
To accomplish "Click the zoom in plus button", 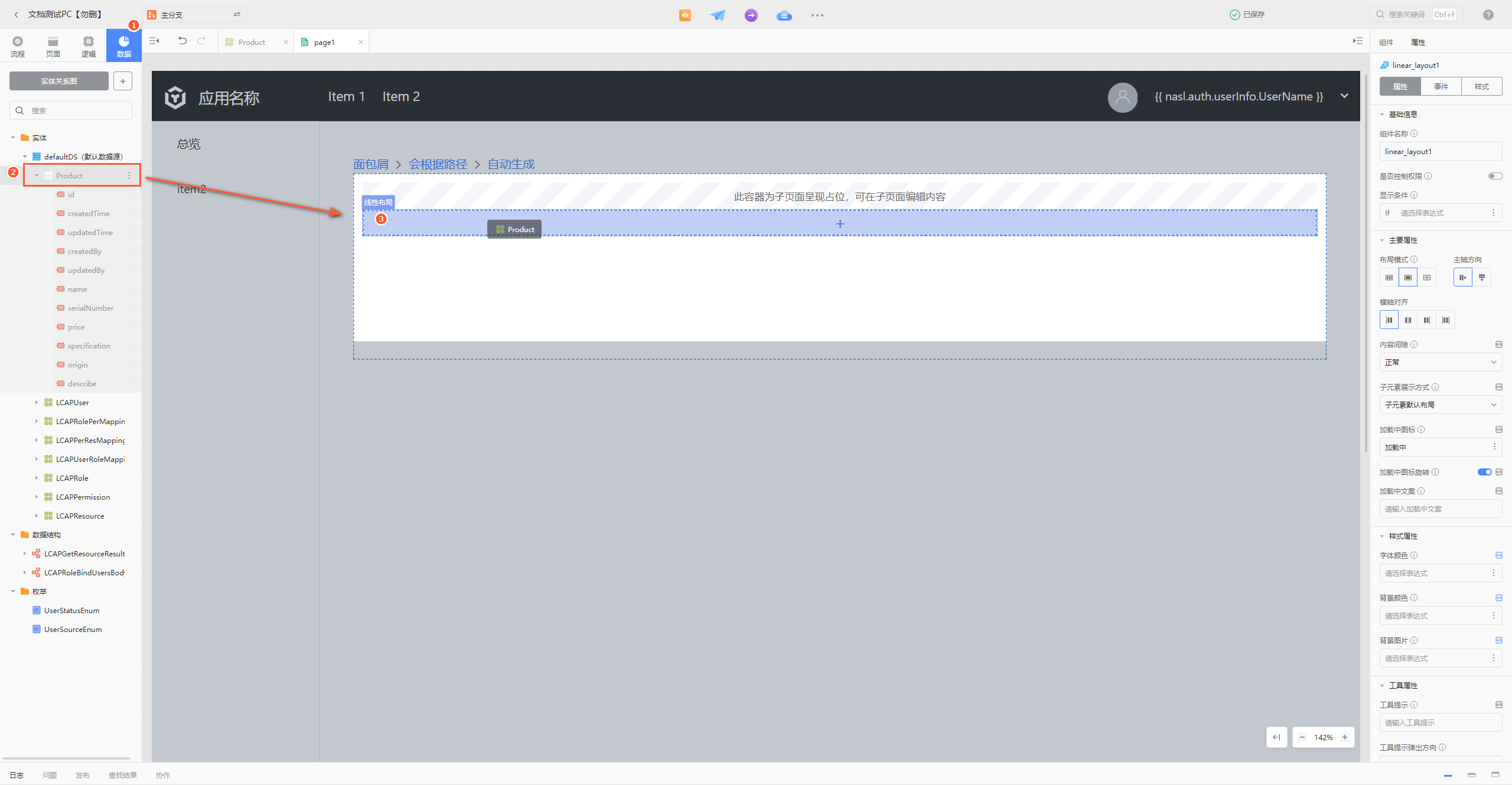I will 1345,737.
